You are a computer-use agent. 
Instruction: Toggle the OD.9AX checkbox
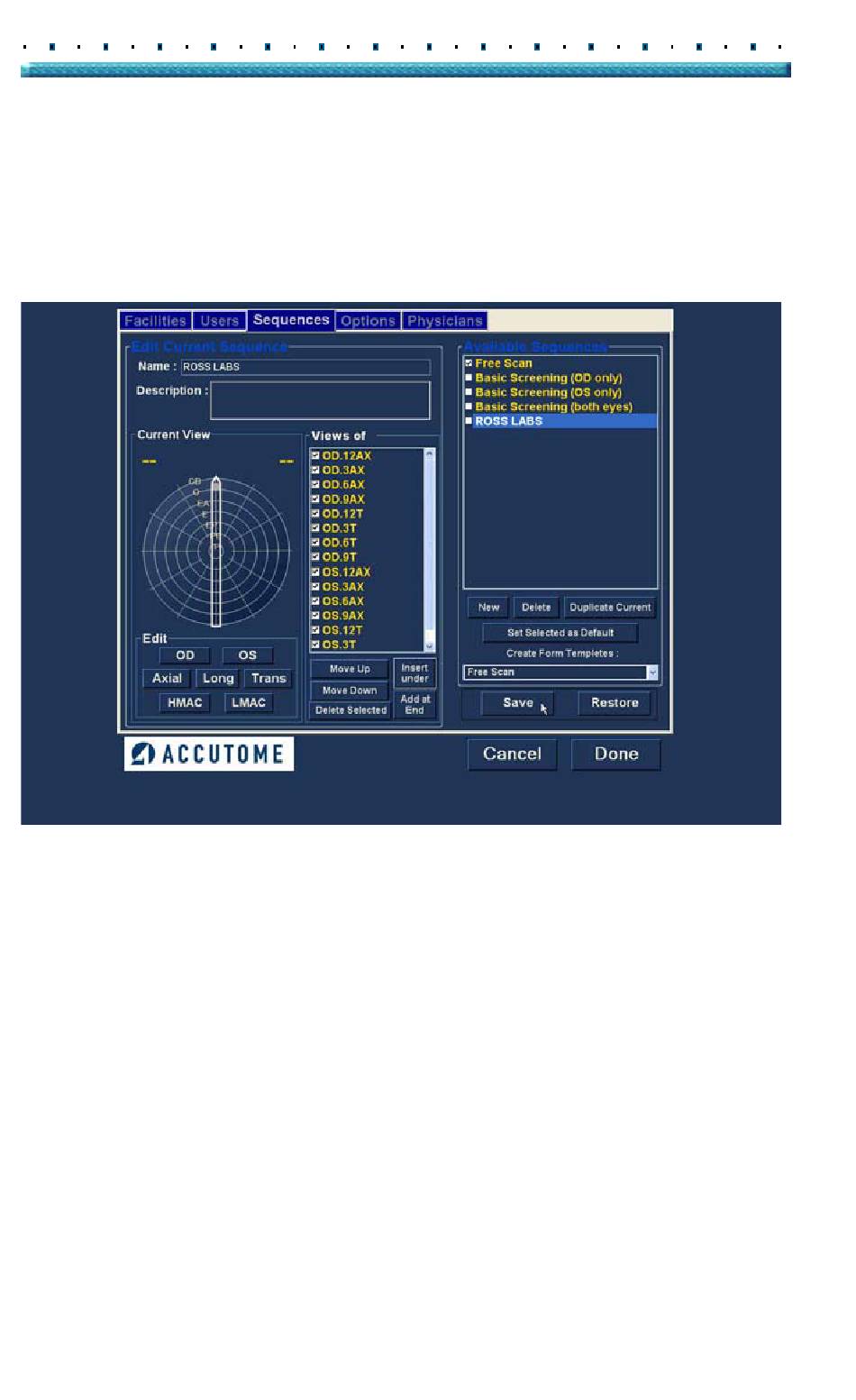pos(315,499)
